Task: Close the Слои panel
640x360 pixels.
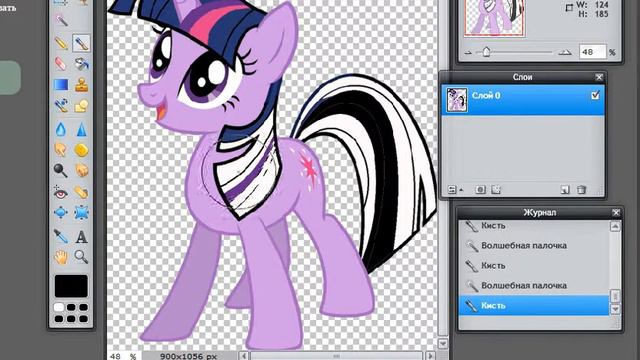Action: [599, 77]
